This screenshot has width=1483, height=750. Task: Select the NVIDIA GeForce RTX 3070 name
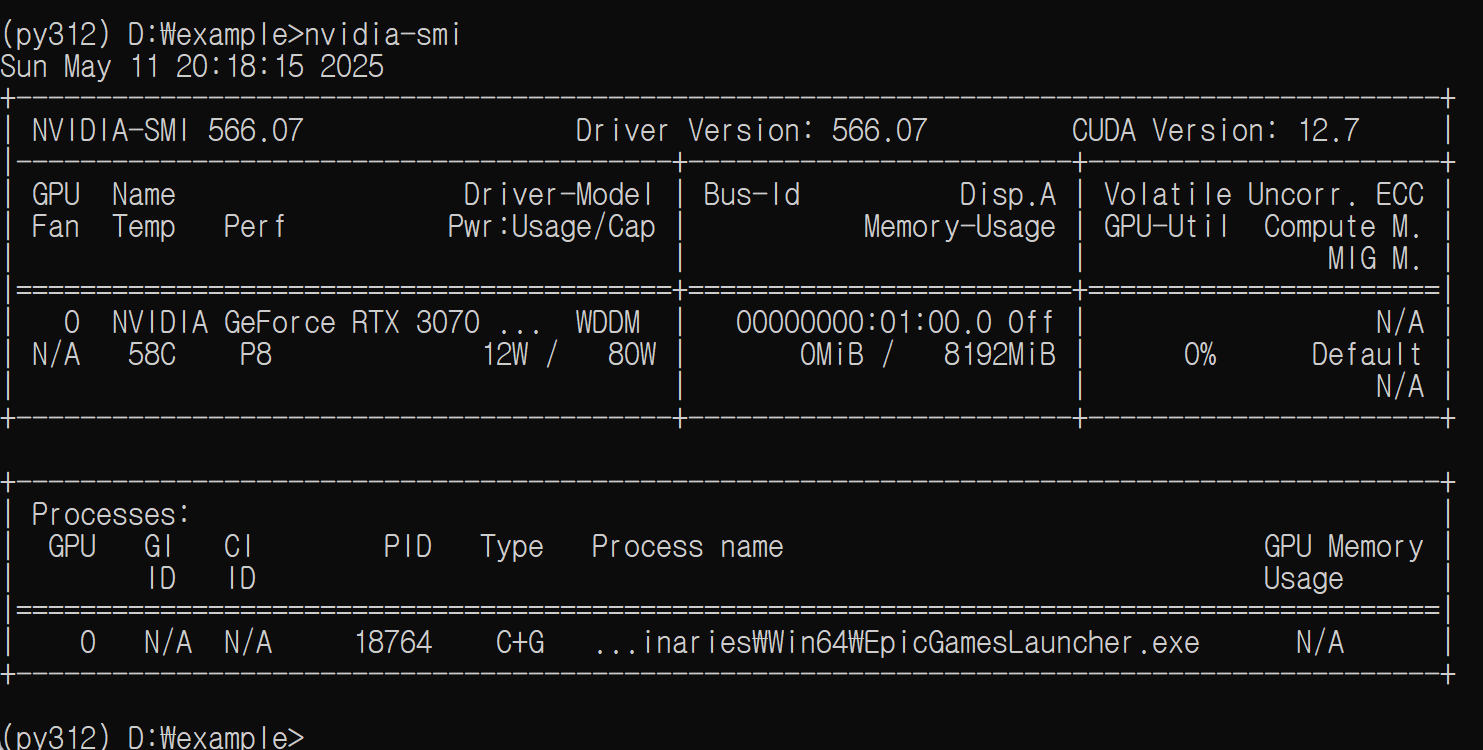coord(295,323)
